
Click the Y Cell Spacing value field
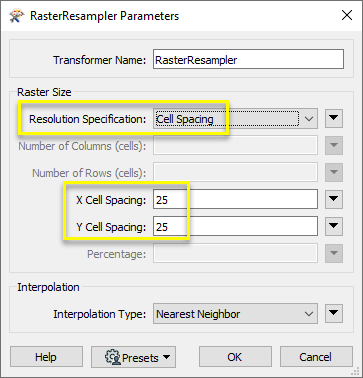(x=235, y=227)
